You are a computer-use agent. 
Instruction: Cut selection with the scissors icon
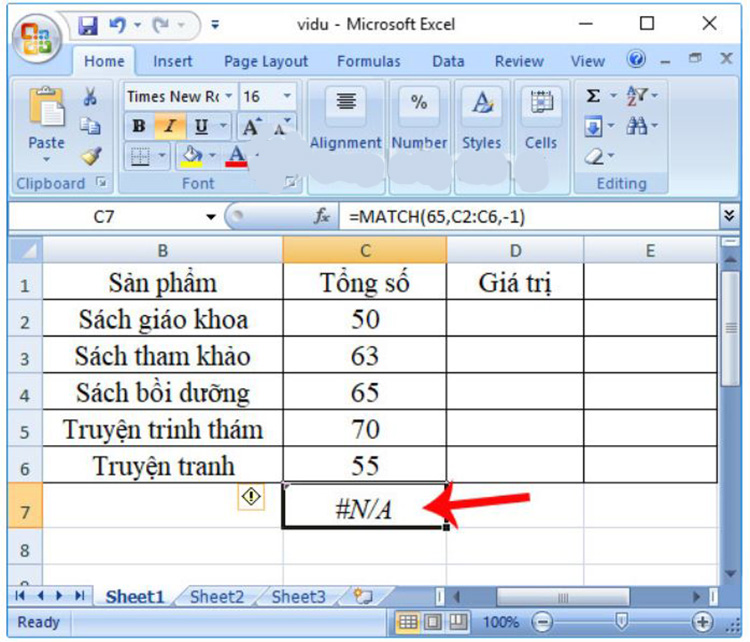coord(90,96)
